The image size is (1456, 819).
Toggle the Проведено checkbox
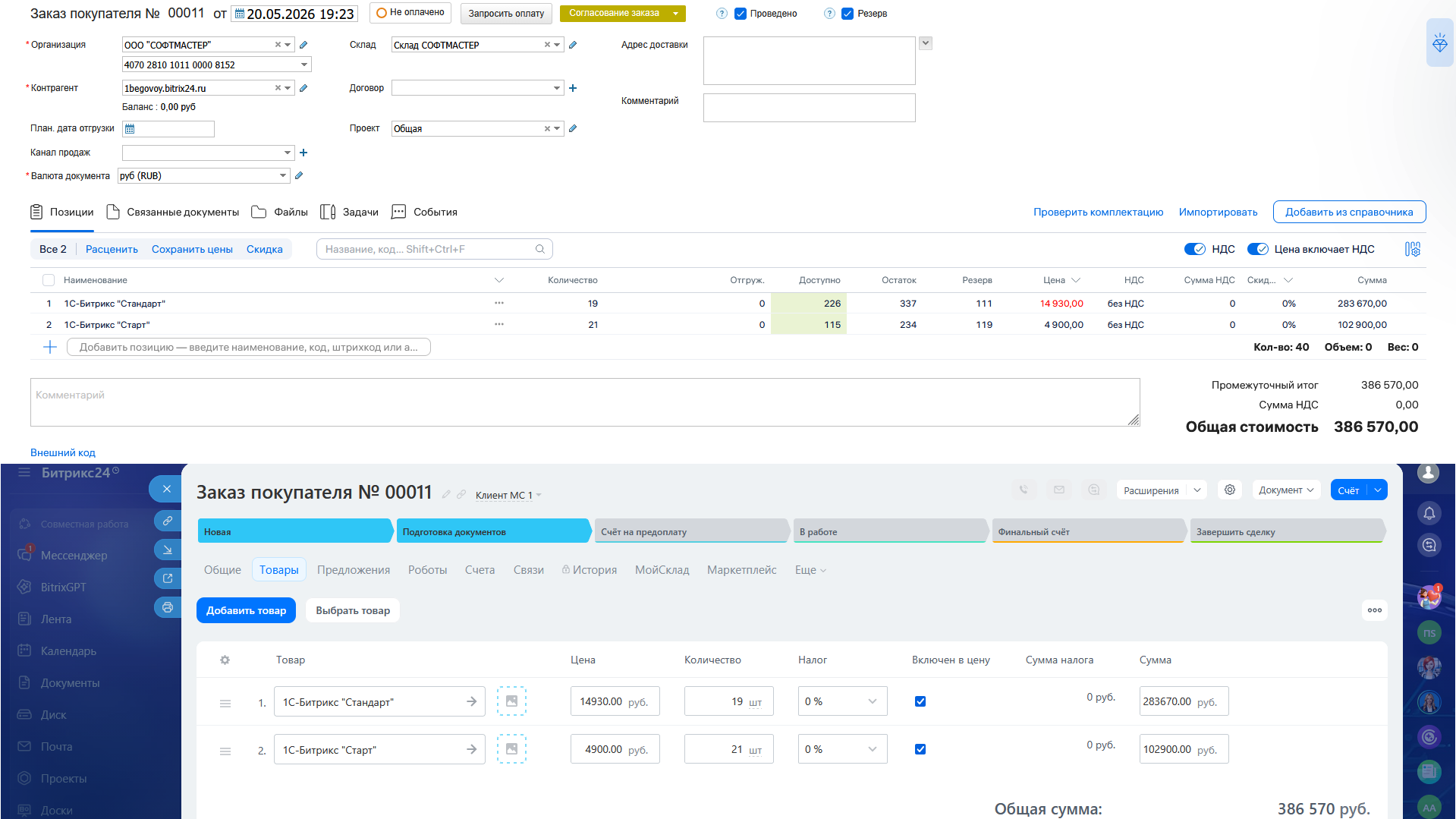pos(741,14)
